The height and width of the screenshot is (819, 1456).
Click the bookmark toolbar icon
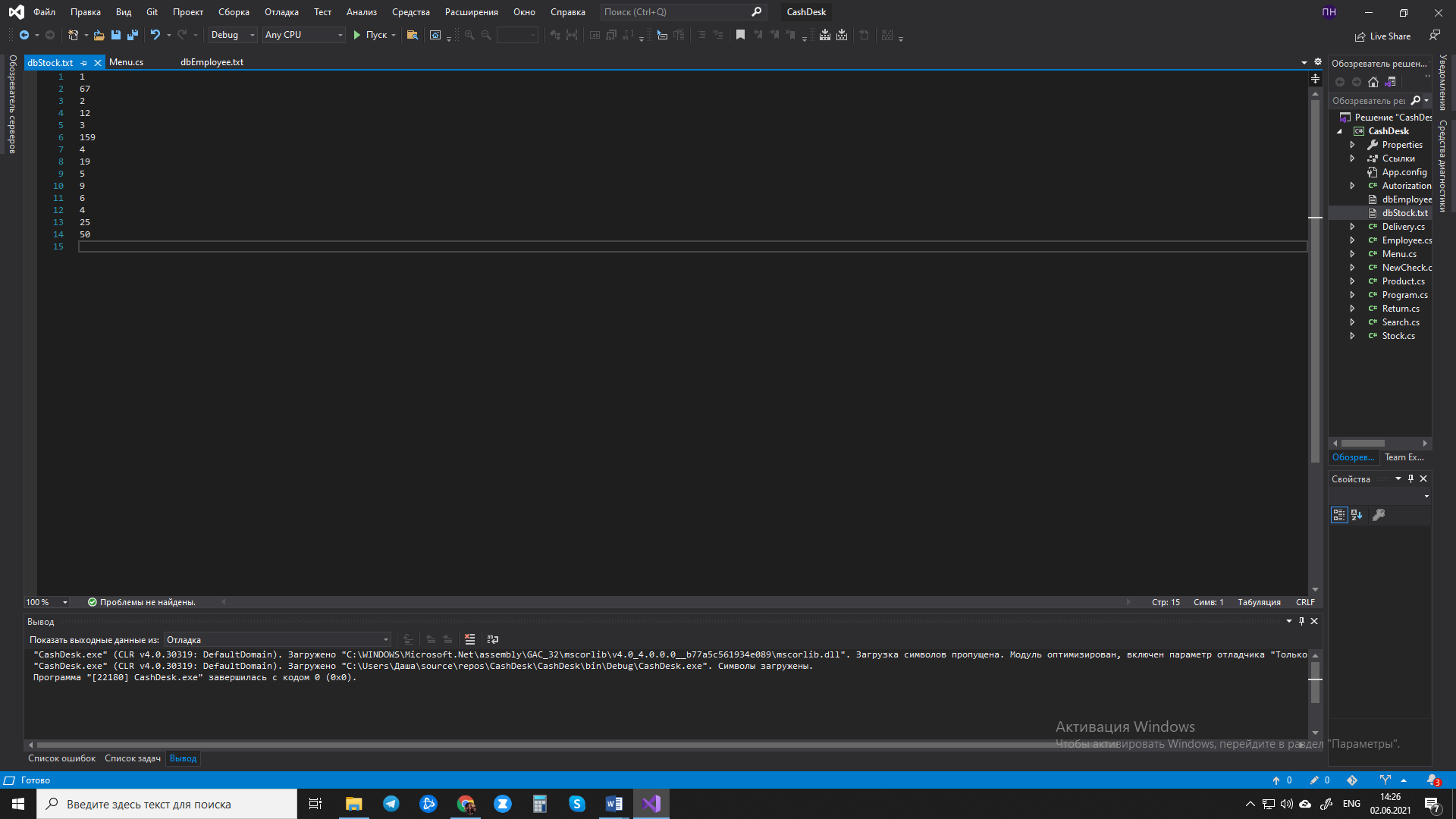click(x=740, y=35)
